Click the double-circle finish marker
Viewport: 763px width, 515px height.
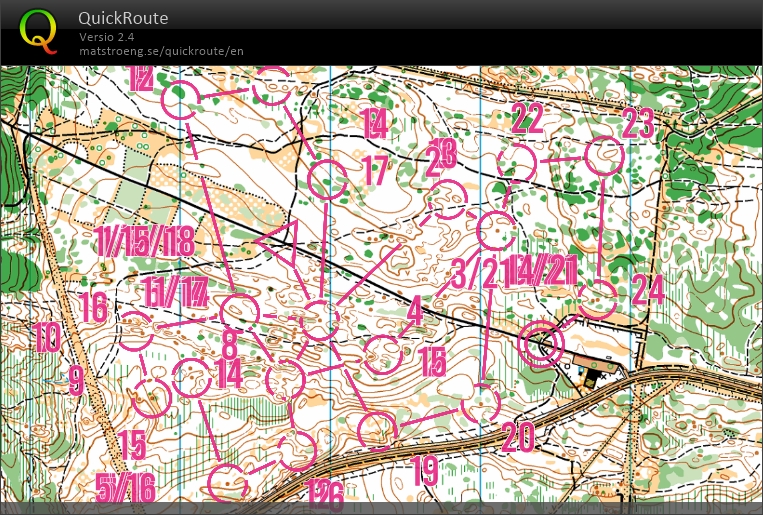[541, 345]
